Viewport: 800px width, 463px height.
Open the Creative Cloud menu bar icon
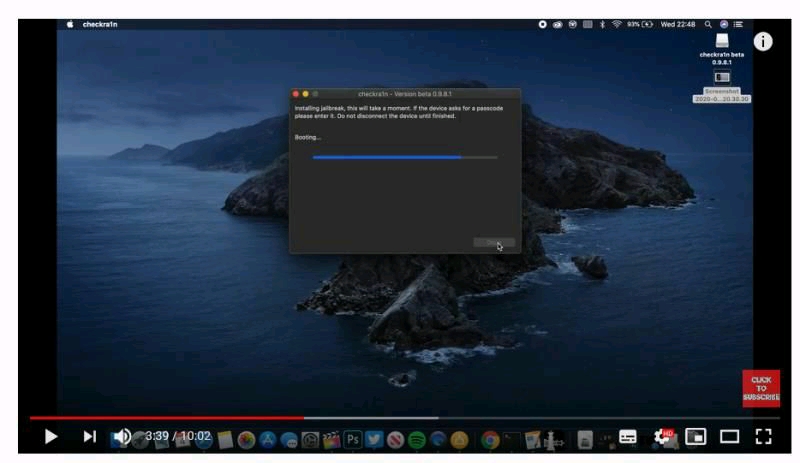557,24
